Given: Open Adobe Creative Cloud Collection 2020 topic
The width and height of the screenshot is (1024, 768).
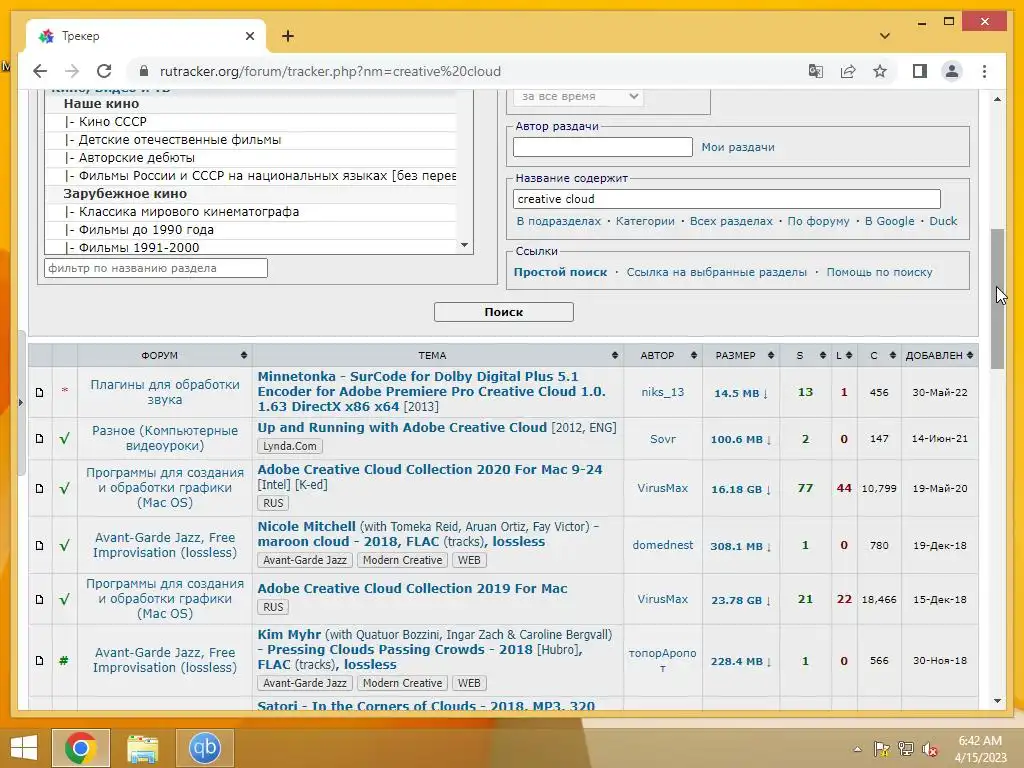Looking at the screenshot, I should coord(430,470).
